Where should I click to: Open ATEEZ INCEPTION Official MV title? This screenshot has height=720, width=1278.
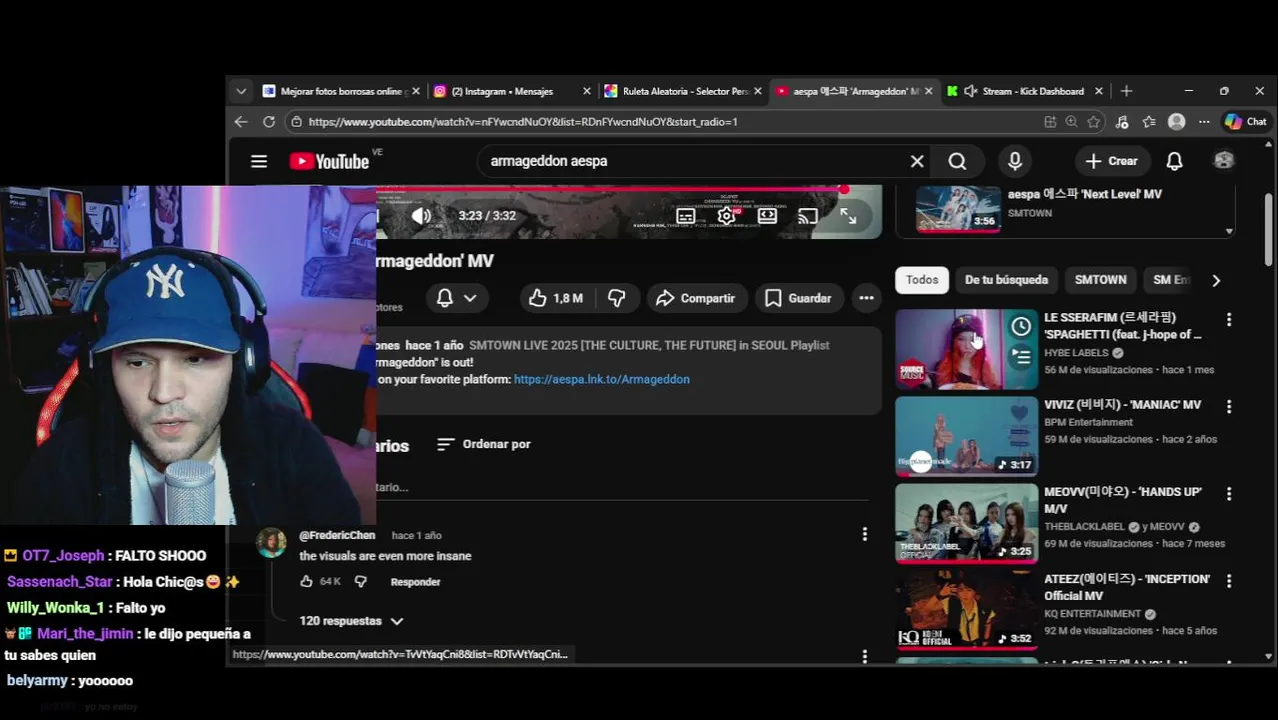(1127, 587)
